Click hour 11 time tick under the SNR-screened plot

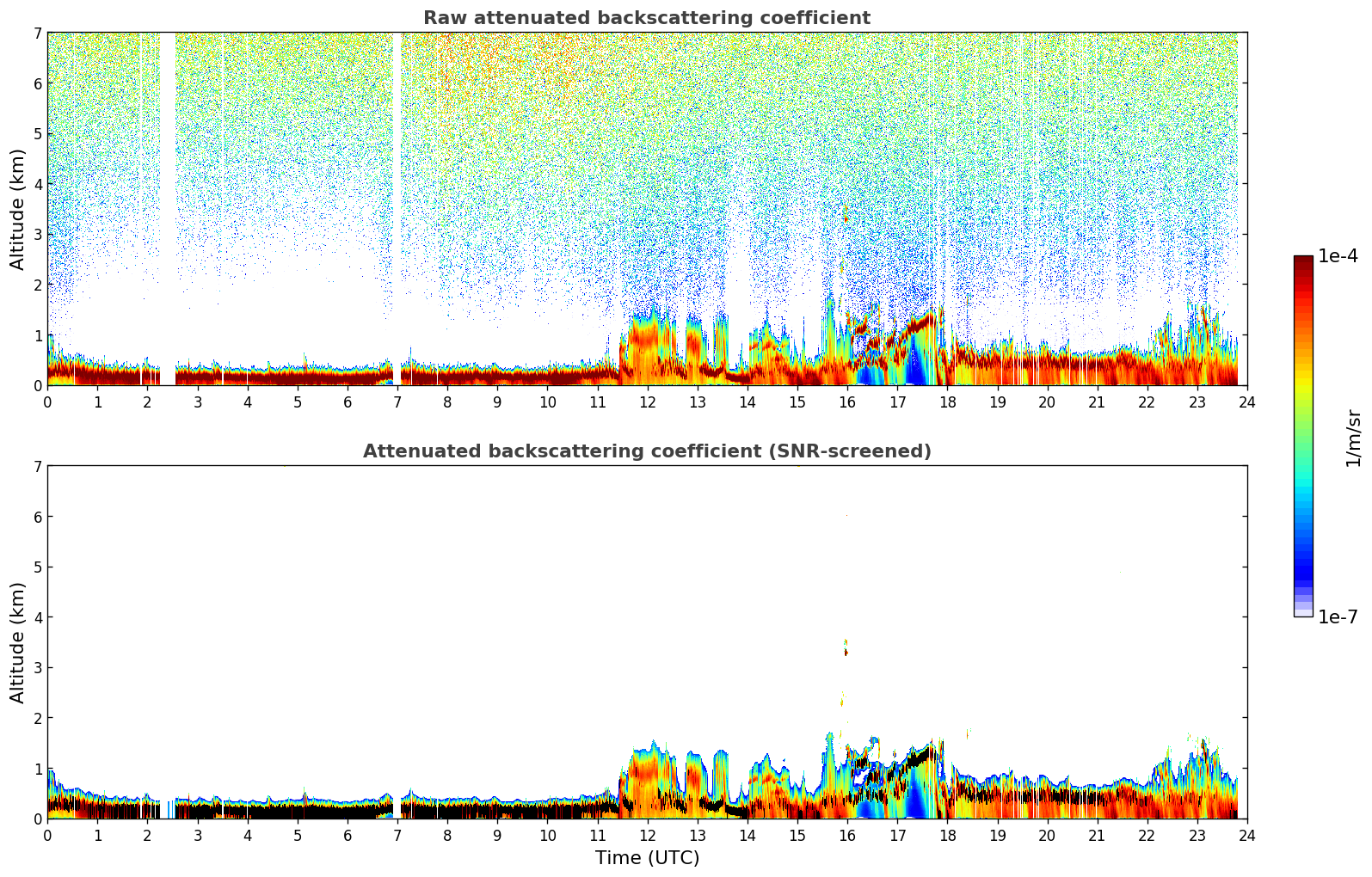(597, 835)
